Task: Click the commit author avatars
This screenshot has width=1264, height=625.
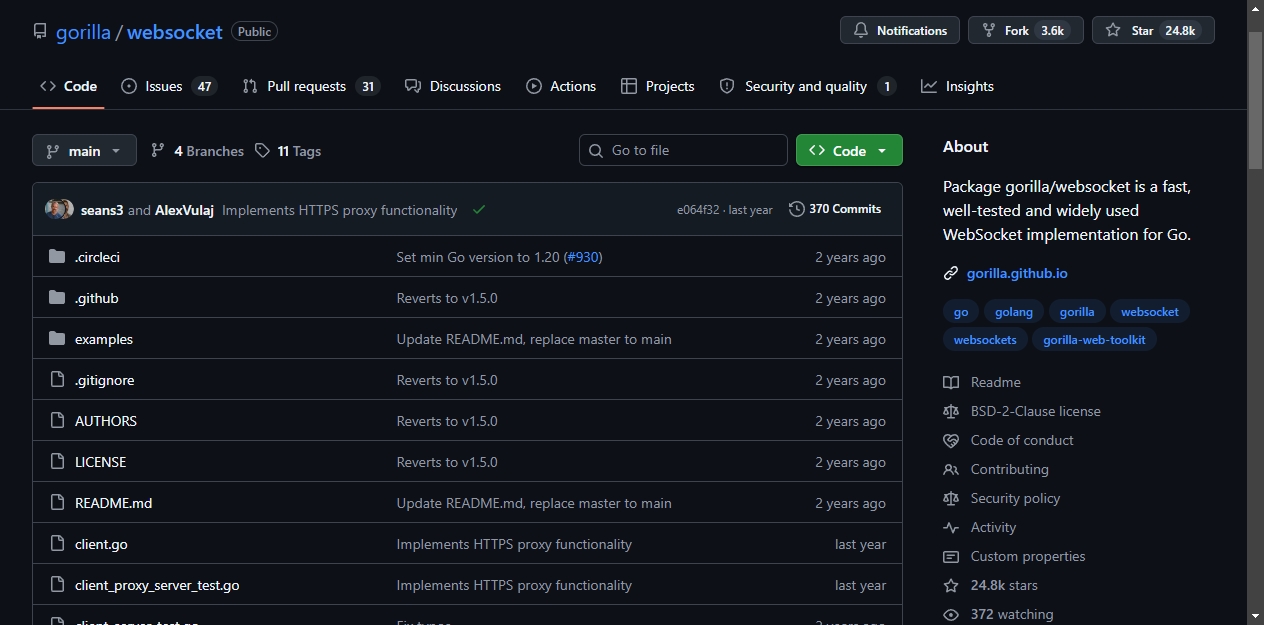Action: (59, 209)
